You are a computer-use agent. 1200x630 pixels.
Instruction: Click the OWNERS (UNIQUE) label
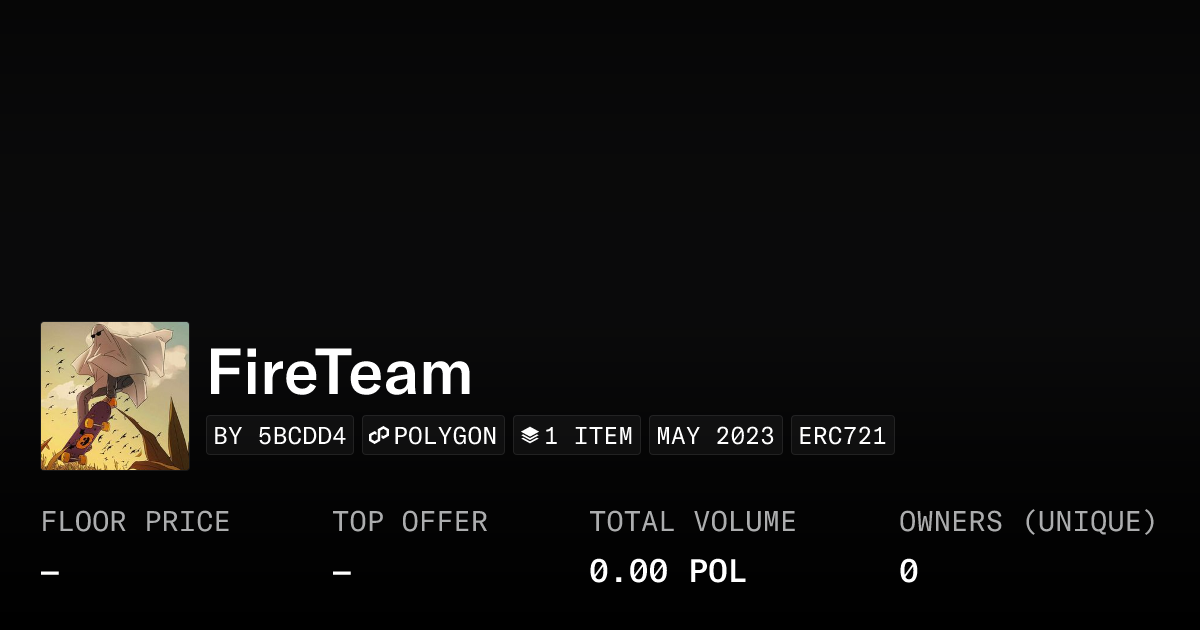point(1027,522)
